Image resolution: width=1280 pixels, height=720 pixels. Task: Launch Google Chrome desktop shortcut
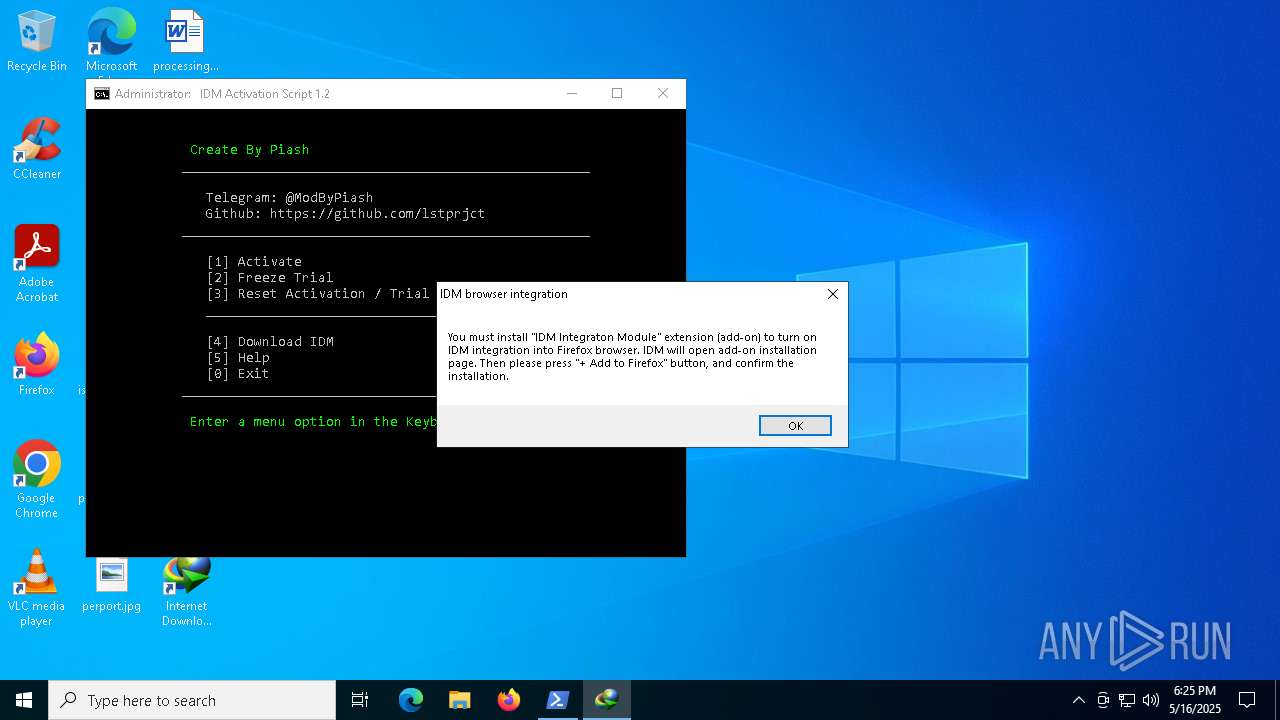[x=37, y=480]
